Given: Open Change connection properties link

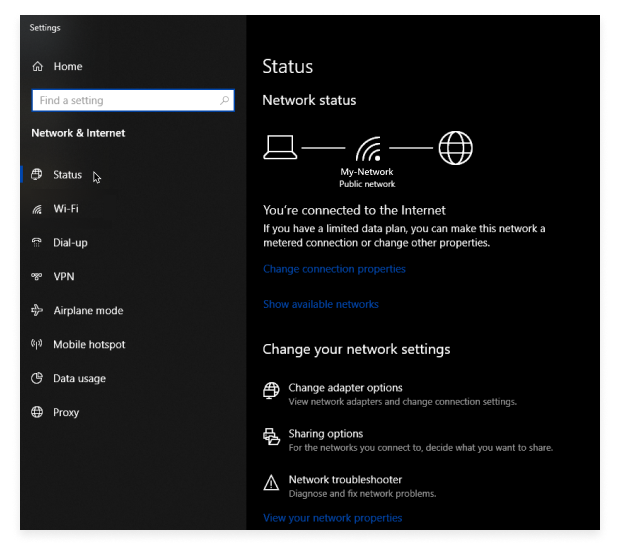Looking at the screenshot, I should [334, 269].
